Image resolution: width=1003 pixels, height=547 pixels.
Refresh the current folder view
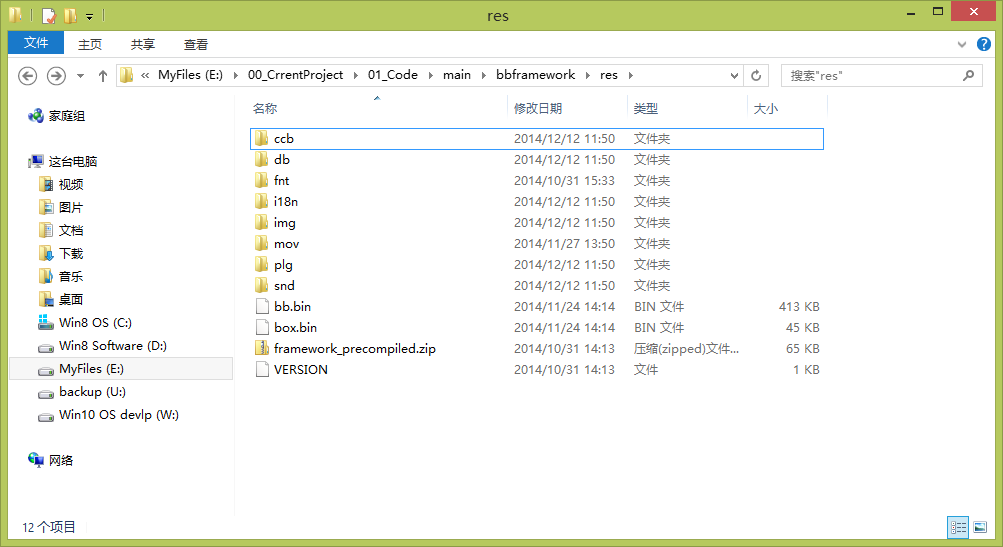(x=756, y=75)
